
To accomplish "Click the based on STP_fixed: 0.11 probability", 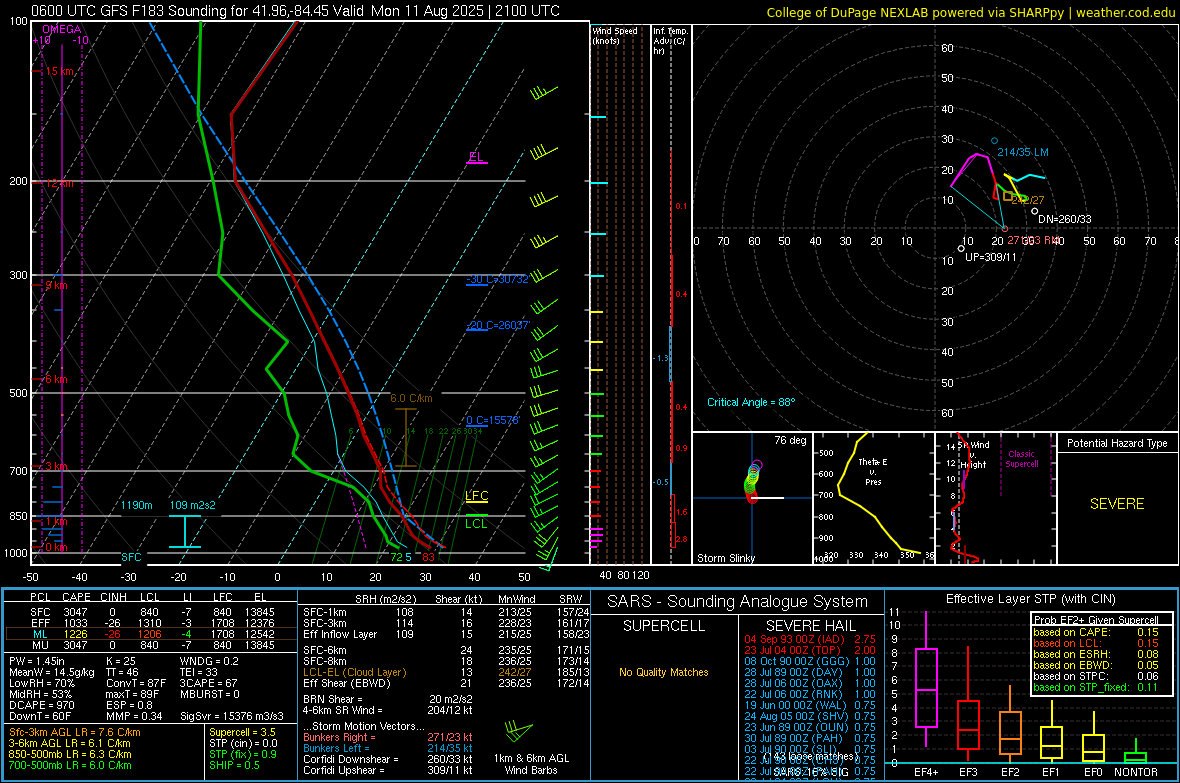I will (x=1096, y=687).
